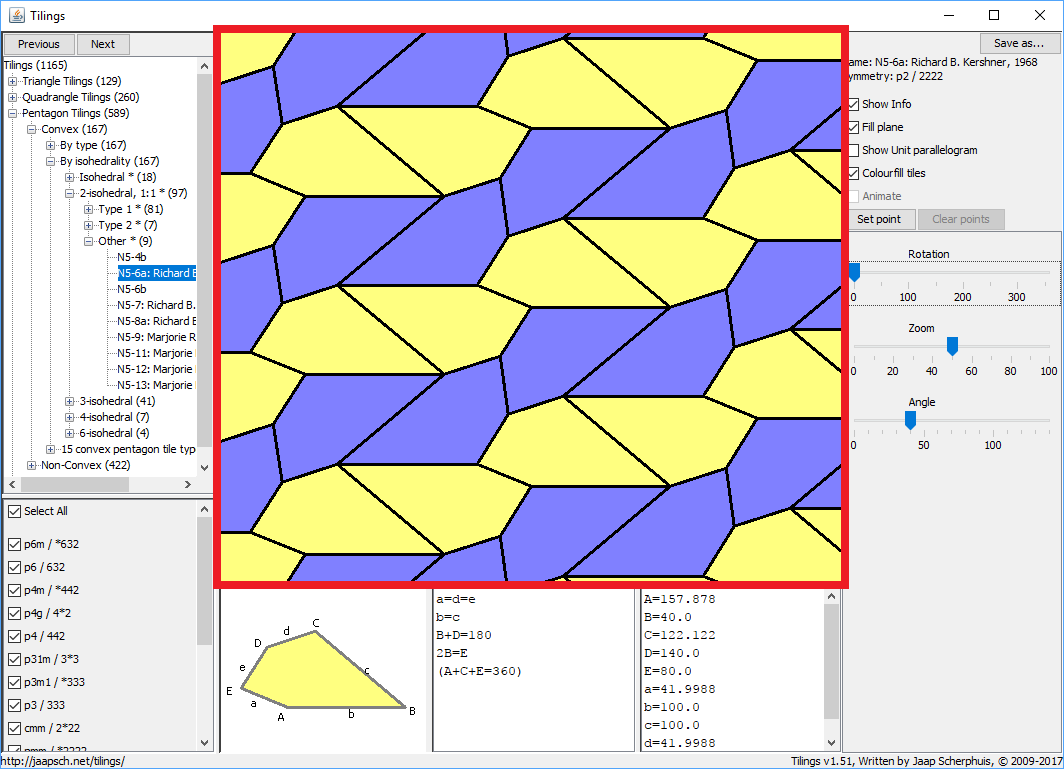Expand the Isohedral * (18) node
The image size is (1064, 769).
point(69,177)
